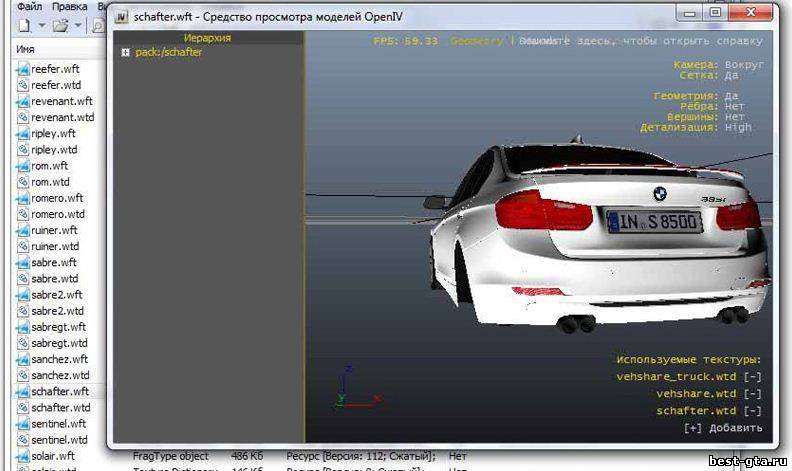This screenshot has height=471, width=792.
Task: Click model icon beside romero.wft
Action: click(x=23, y=198)
